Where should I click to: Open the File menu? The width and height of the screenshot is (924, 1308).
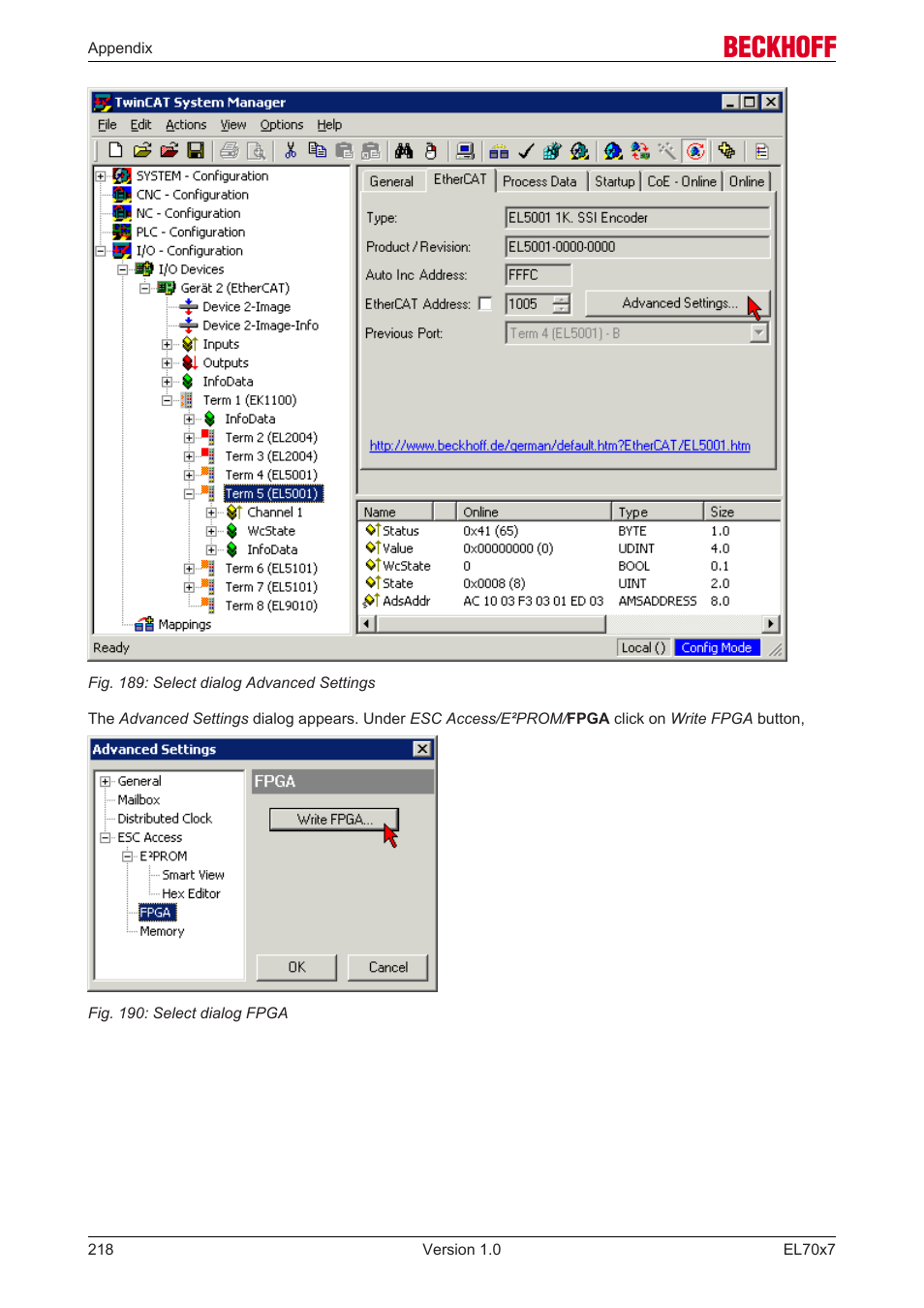pyautogui.click(x=108, y=125)
